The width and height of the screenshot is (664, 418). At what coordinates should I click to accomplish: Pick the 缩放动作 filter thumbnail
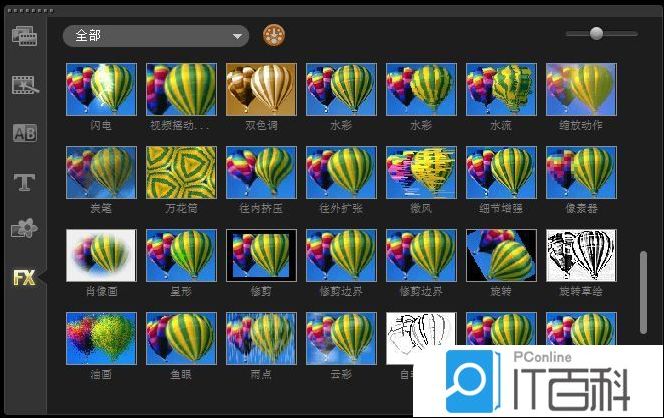581,88
